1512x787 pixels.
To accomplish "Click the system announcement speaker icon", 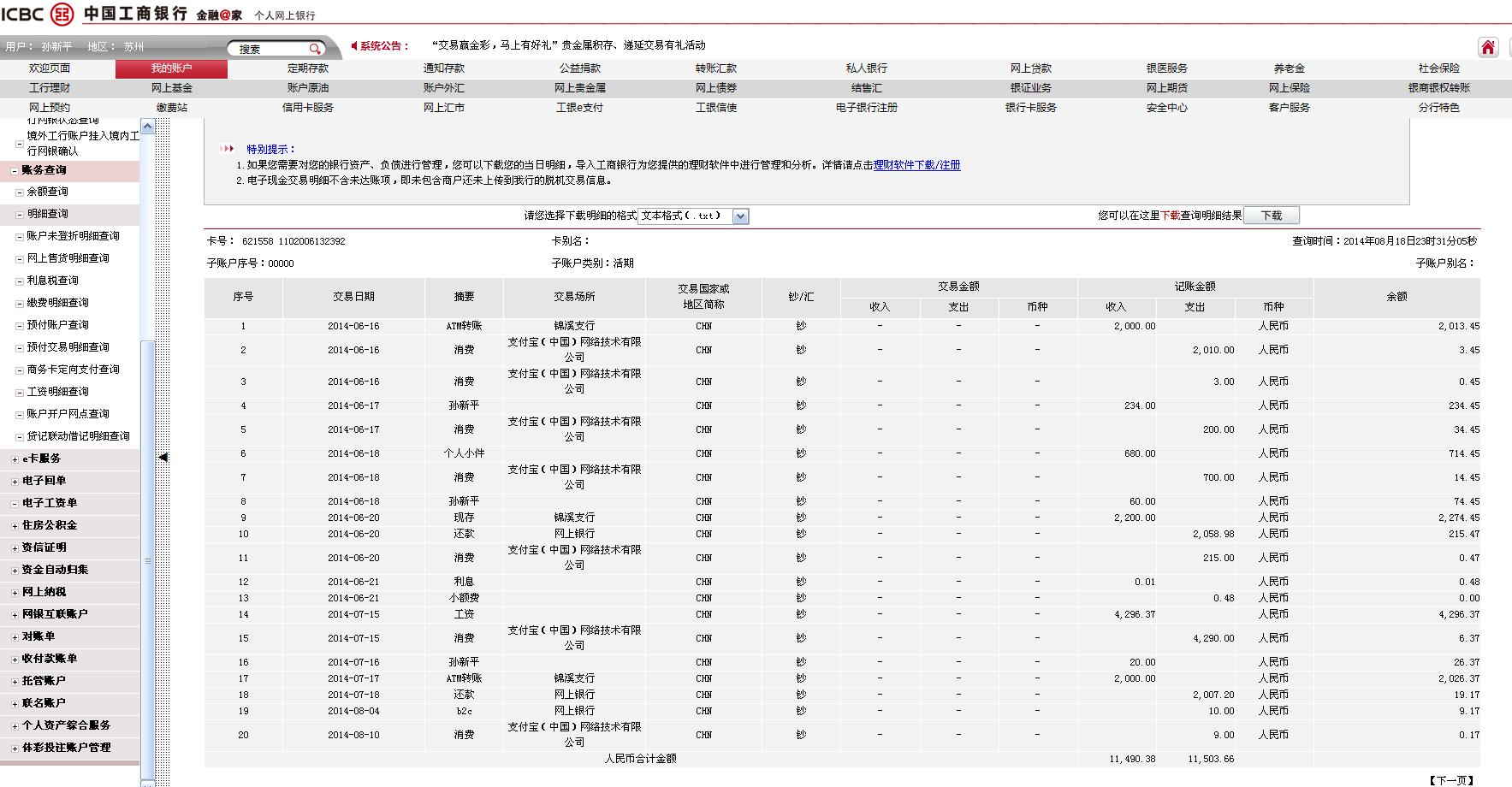I will pos(354,46).
